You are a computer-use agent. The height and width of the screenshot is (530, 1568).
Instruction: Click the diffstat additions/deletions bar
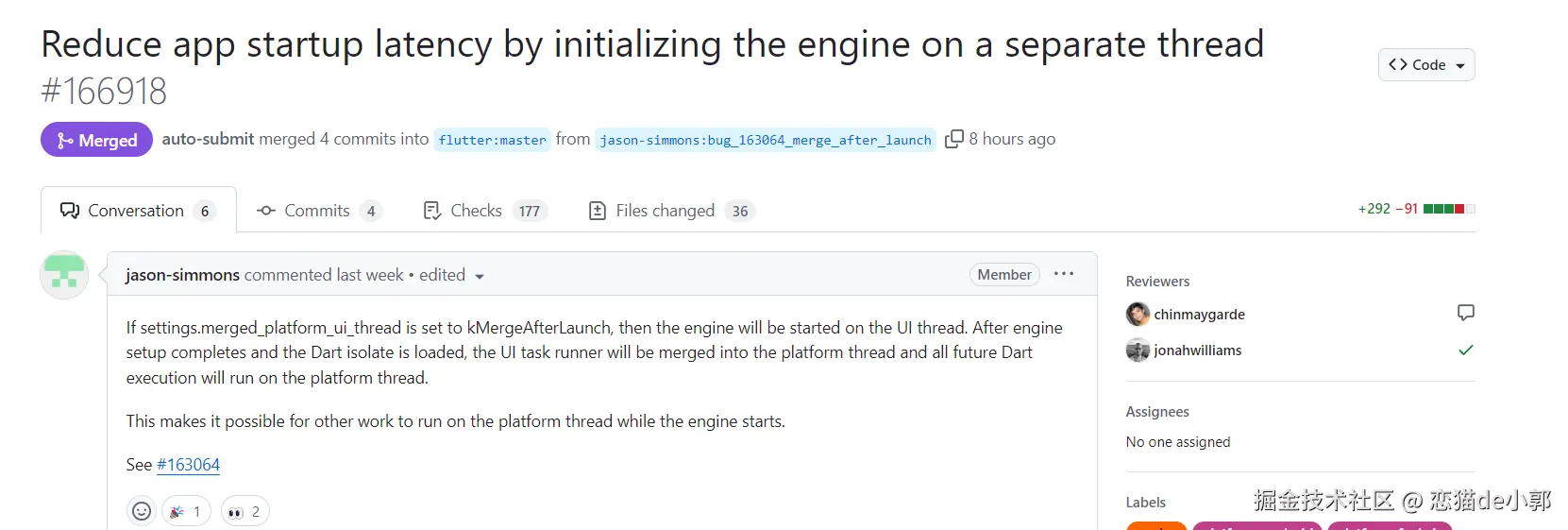(x=1448, y=209)
